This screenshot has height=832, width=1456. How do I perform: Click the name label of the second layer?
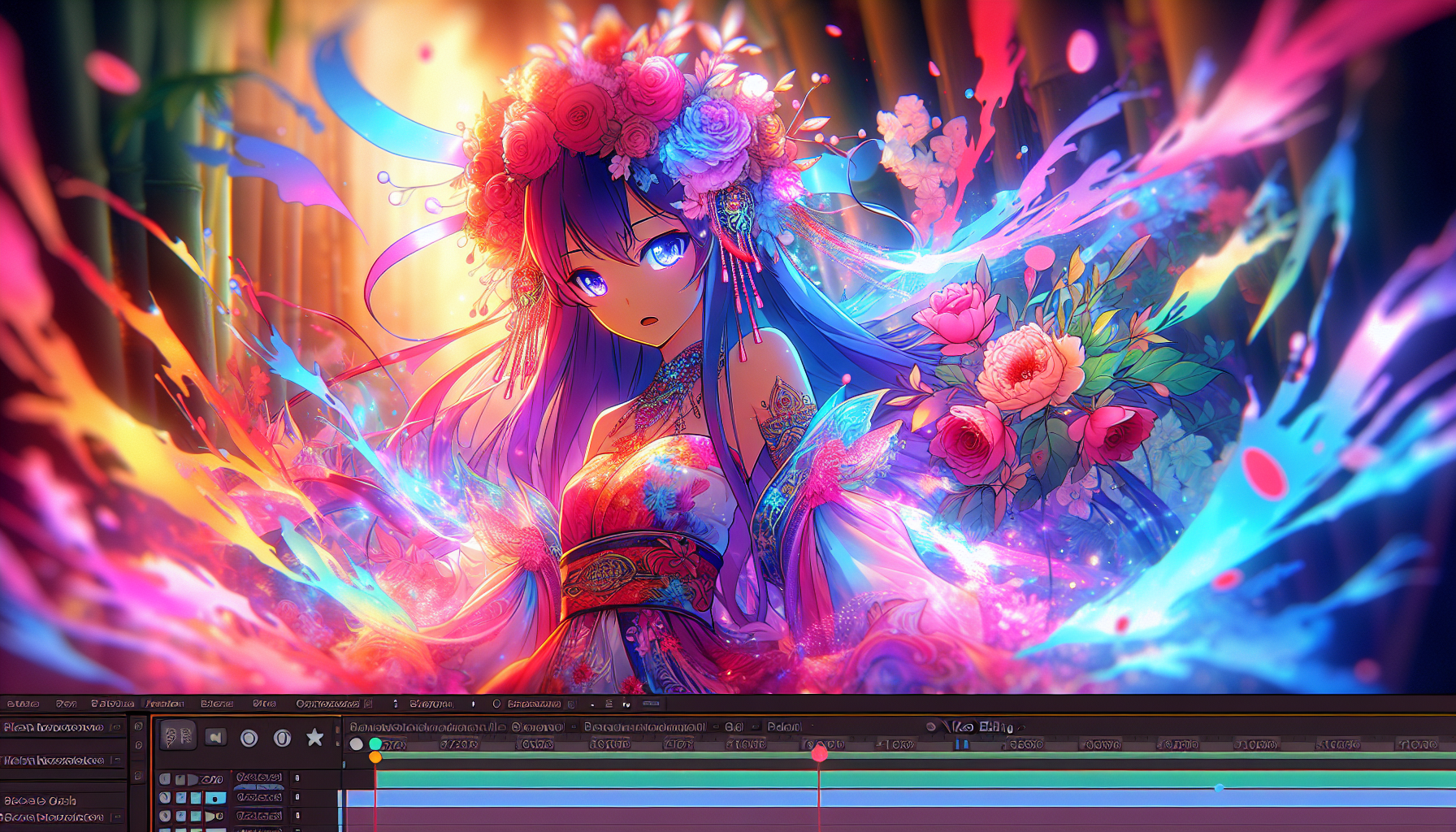(x=258, y=797)
